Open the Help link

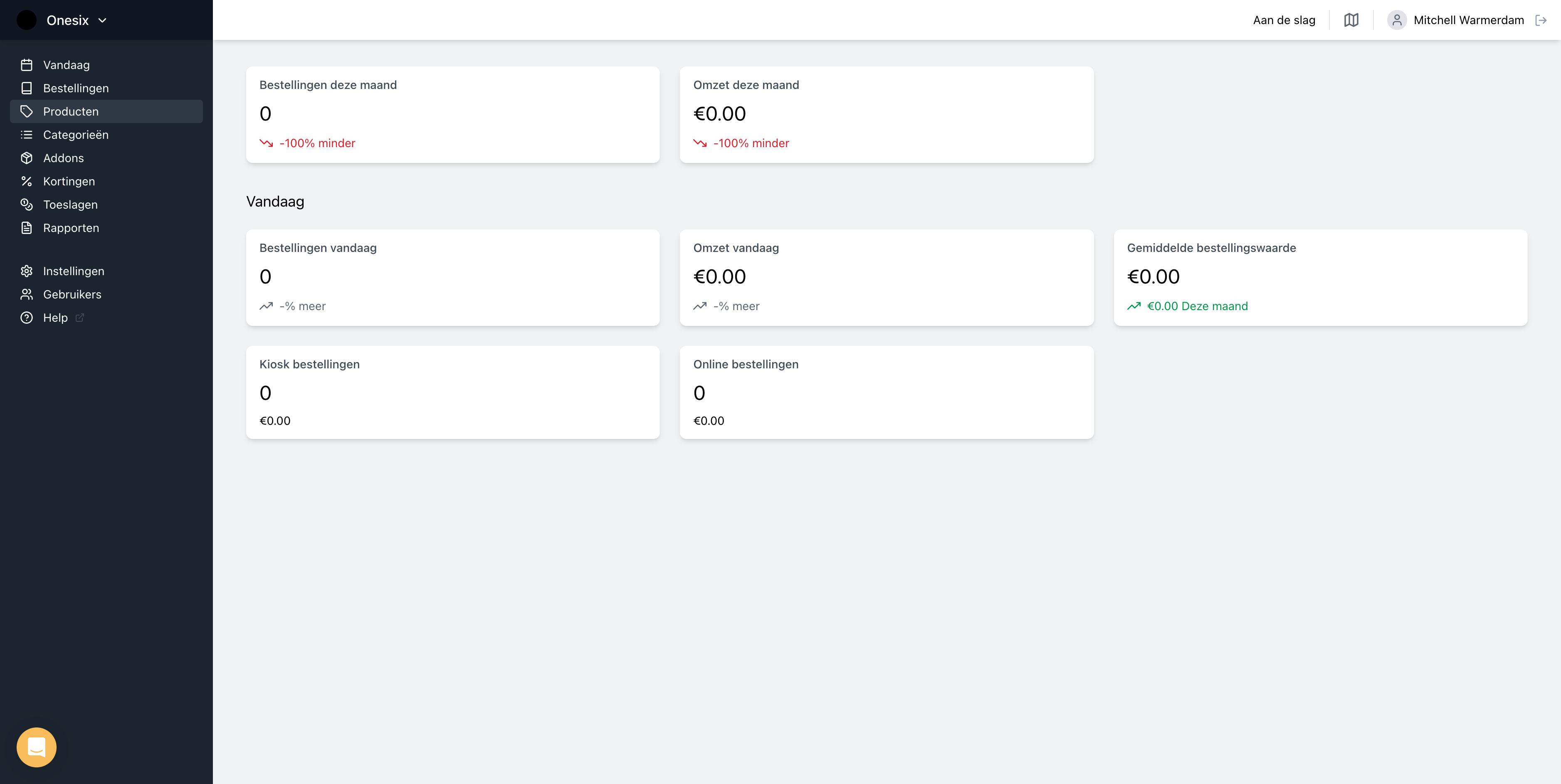(106, 318)
